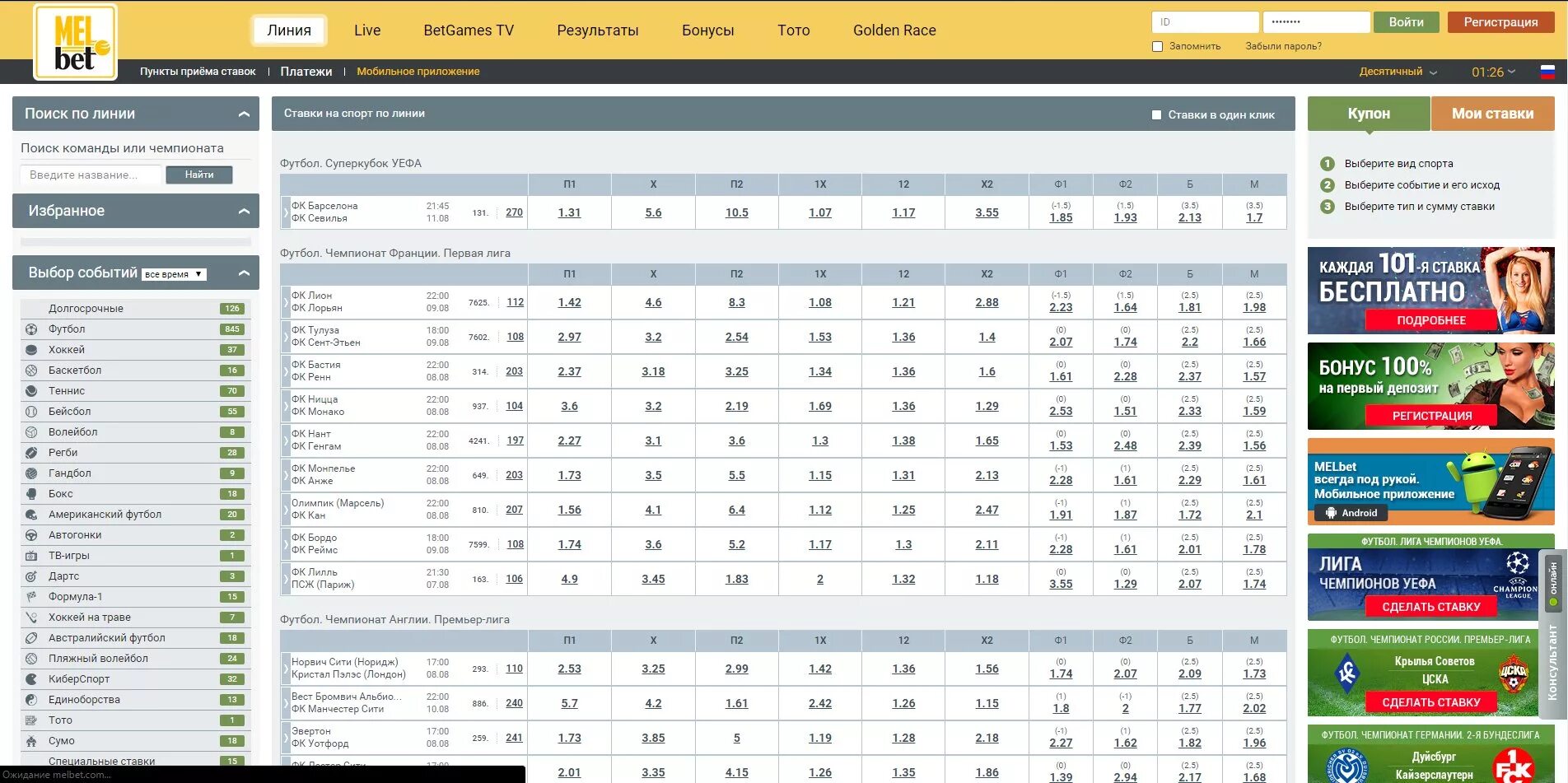Open the Десятичный odds format dropdown
This screenshot has height=783, width=1568.
[x=1398, y=72]
